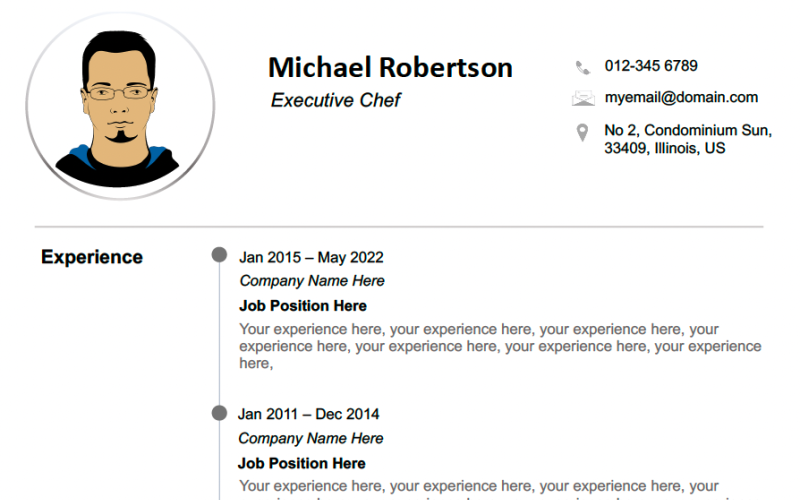Click the envelope email icon
Image resolution: width=800 pixels, height=500 pixels.
(583, 98)
